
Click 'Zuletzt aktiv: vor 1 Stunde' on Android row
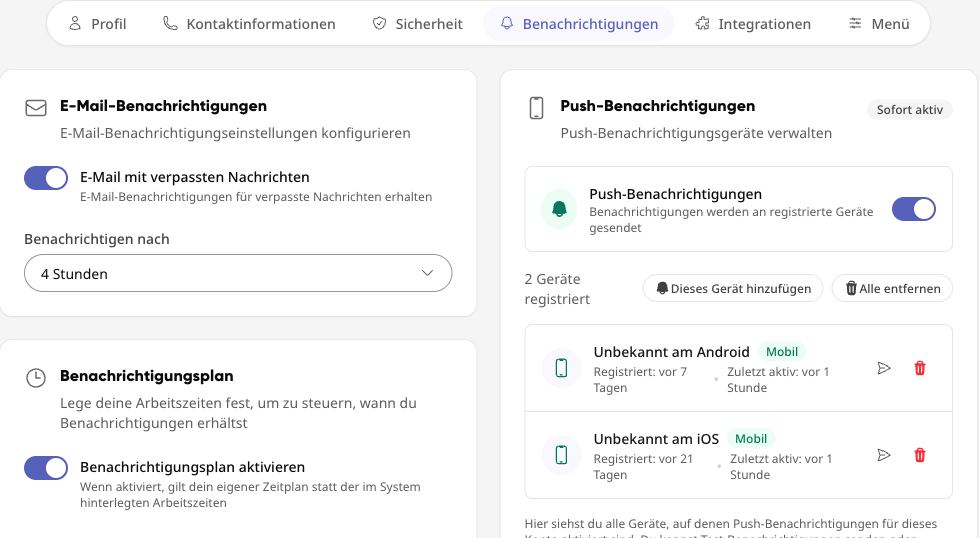(x=778, y=380)
